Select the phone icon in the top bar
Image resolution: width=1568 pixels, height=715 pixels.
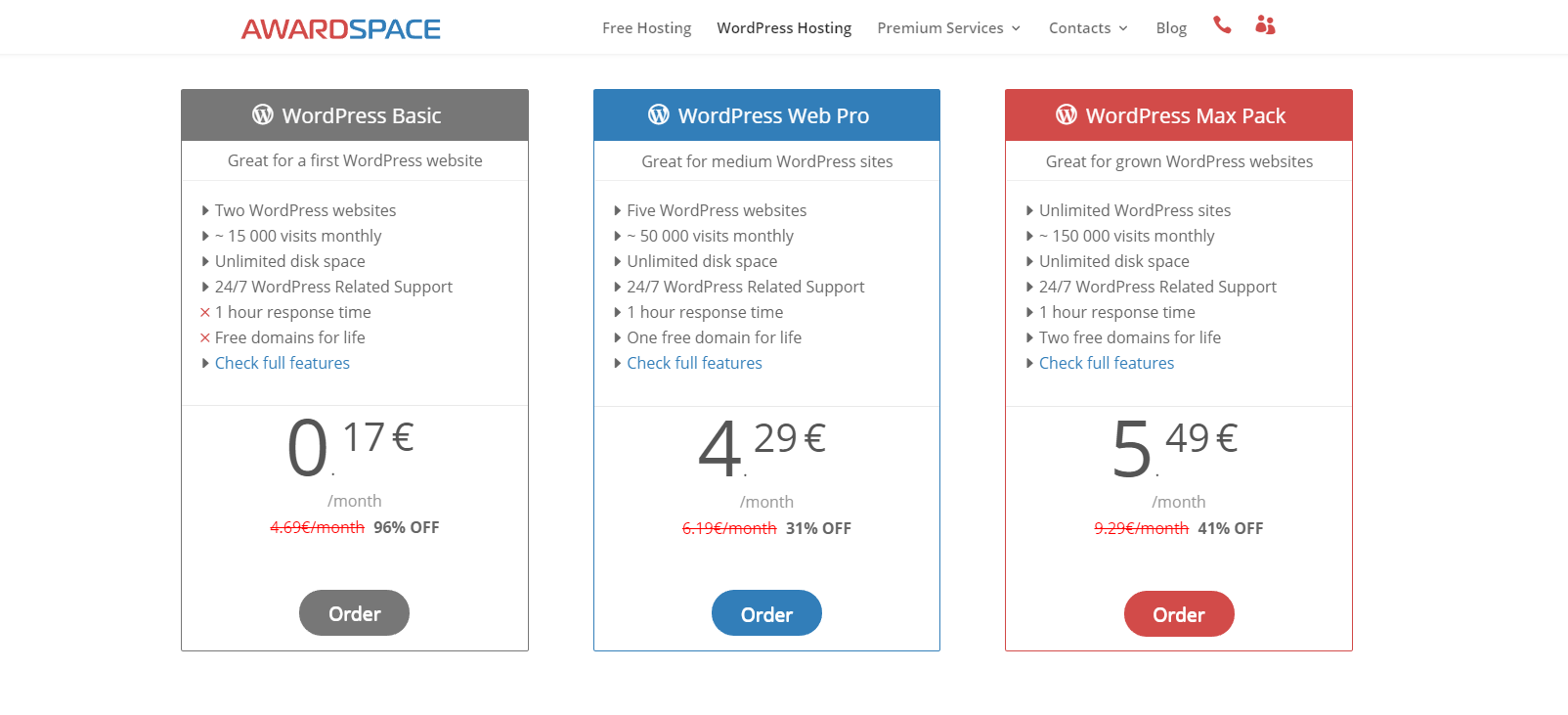[1222, 26]
